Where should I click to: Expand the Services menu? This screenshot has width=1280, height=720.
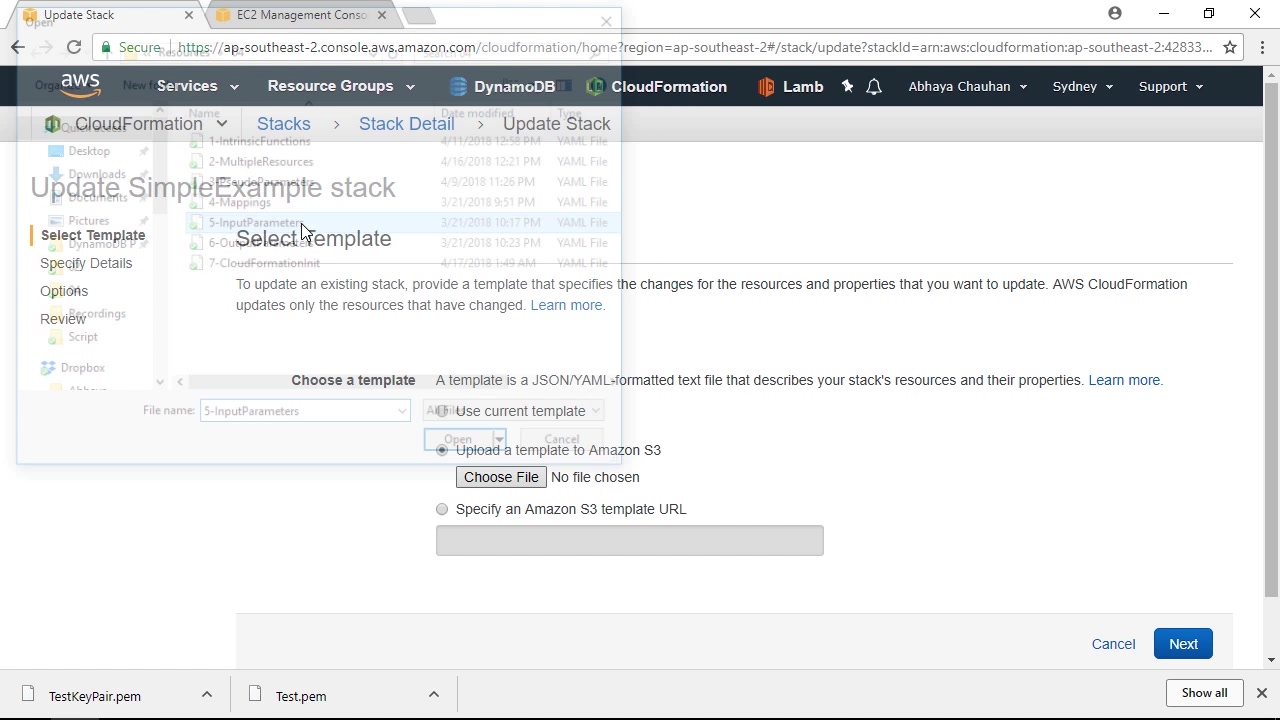pos(197,87)
